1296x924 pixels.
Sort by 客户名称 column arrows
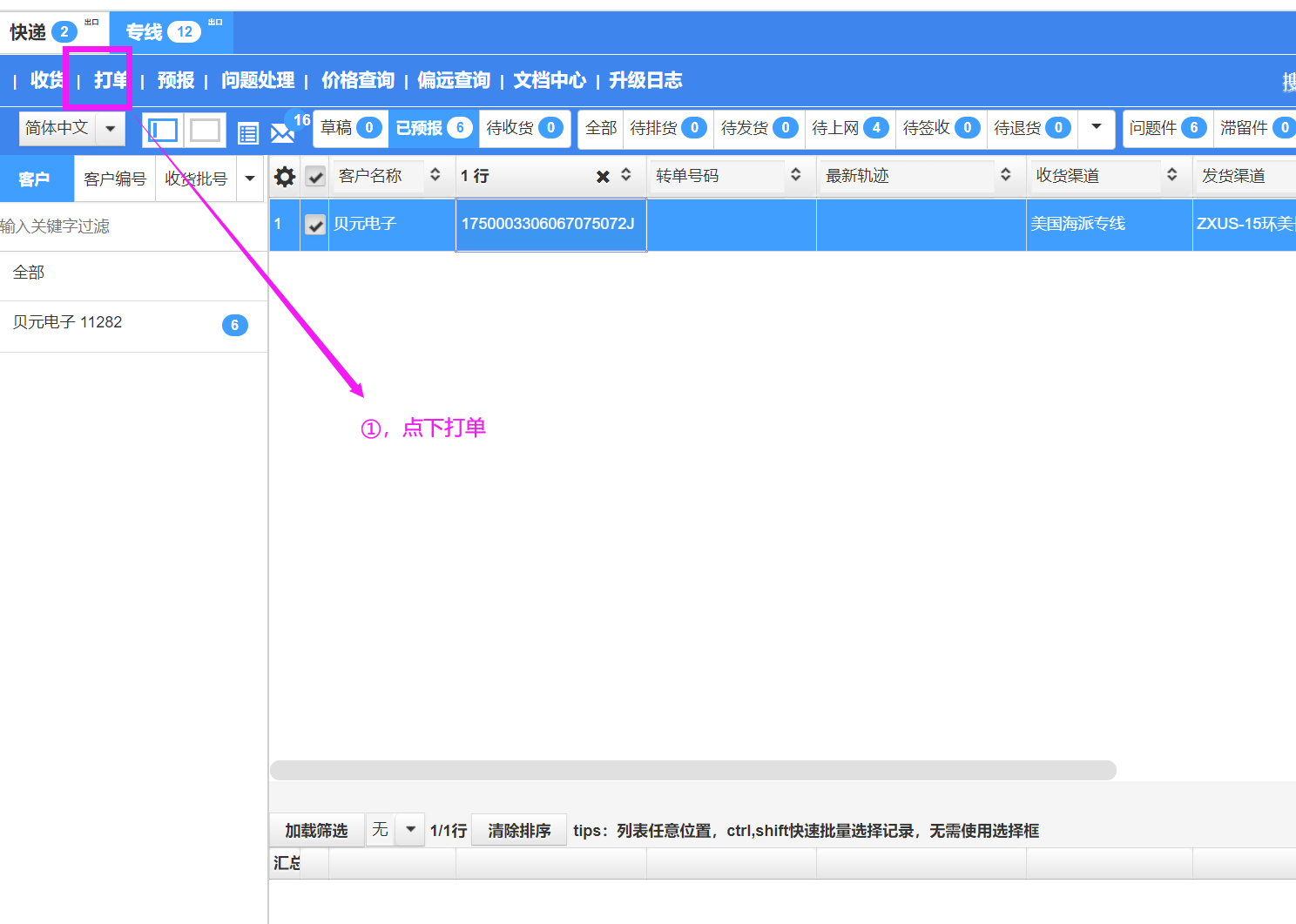click(x=435, y=175)
